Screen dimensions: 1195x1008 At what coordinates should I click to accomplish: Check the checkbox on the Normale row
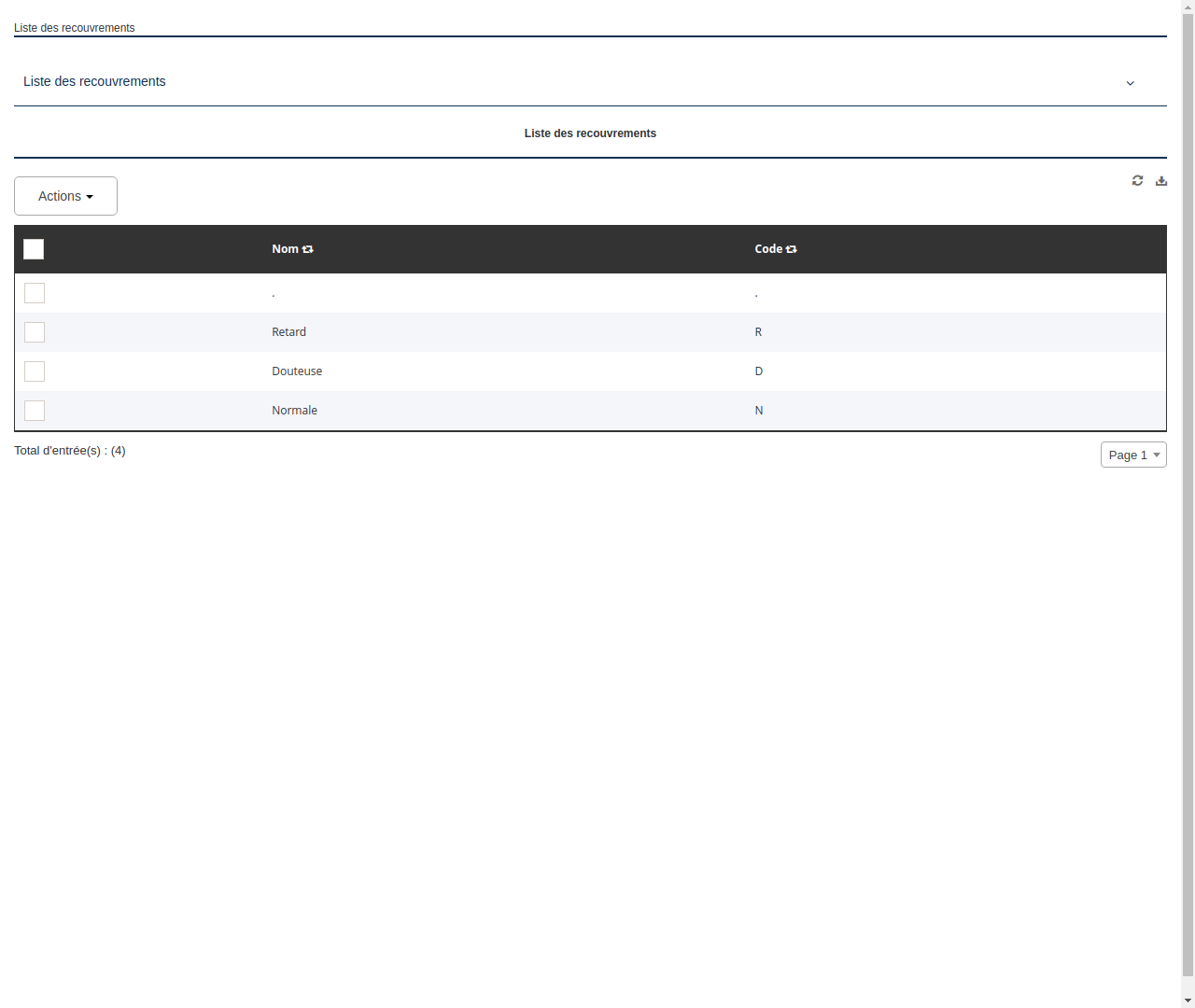coord(35,411)
